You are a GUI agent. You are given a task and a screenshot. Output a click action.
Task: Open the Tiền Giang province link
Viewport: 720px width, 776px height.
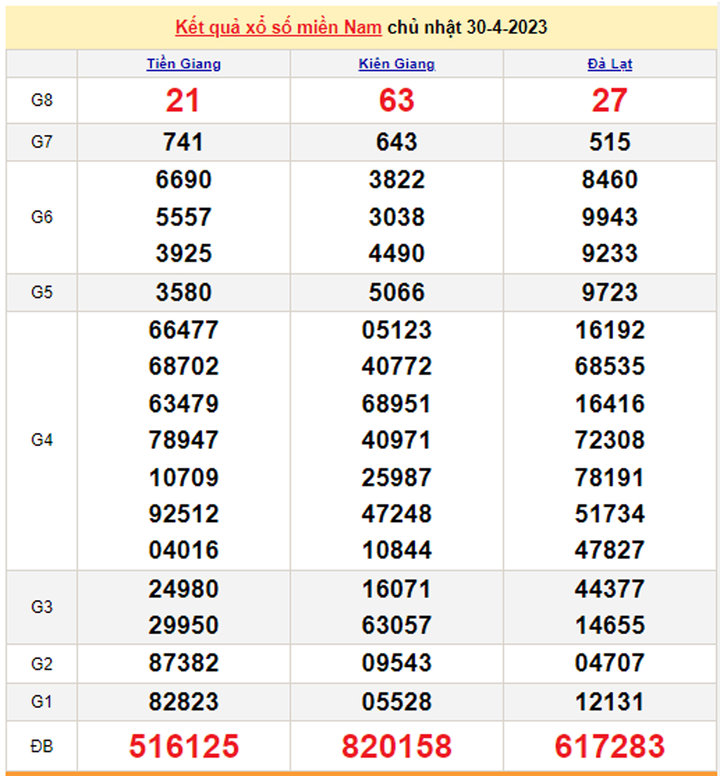183,64
